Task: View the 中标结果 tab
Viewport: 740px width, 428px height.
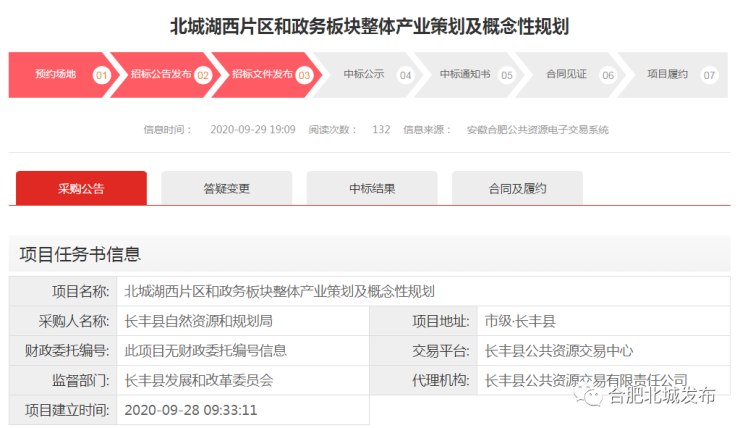Action: 371,188
